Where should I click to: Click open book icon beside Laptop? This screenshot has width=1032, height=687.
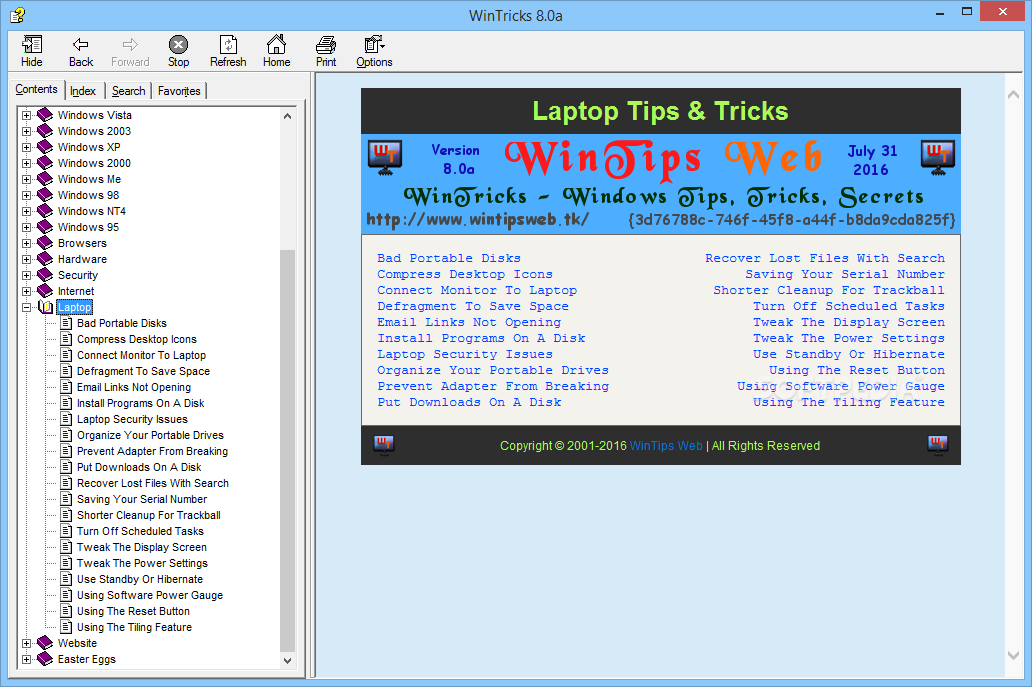click(45, 307)
